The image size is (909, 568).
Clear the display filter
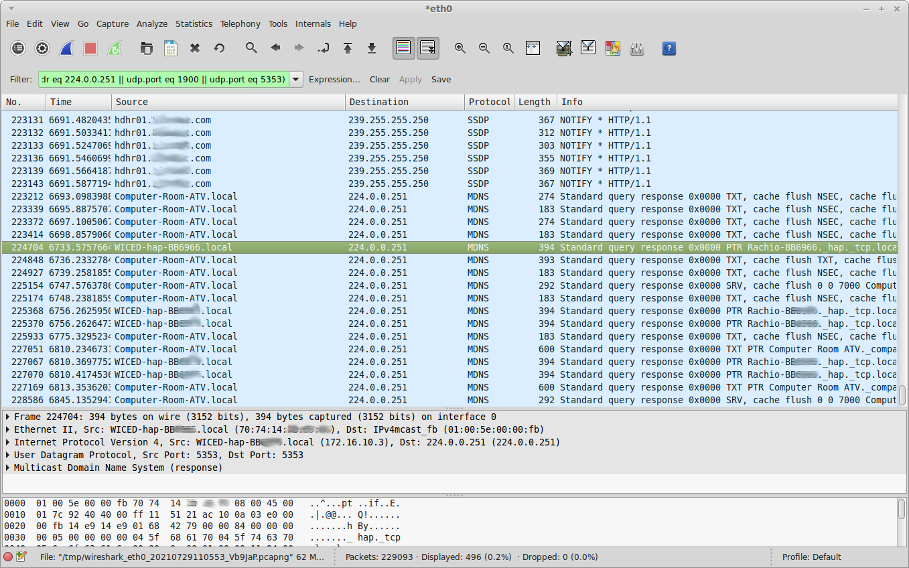(x=379, y=79)
